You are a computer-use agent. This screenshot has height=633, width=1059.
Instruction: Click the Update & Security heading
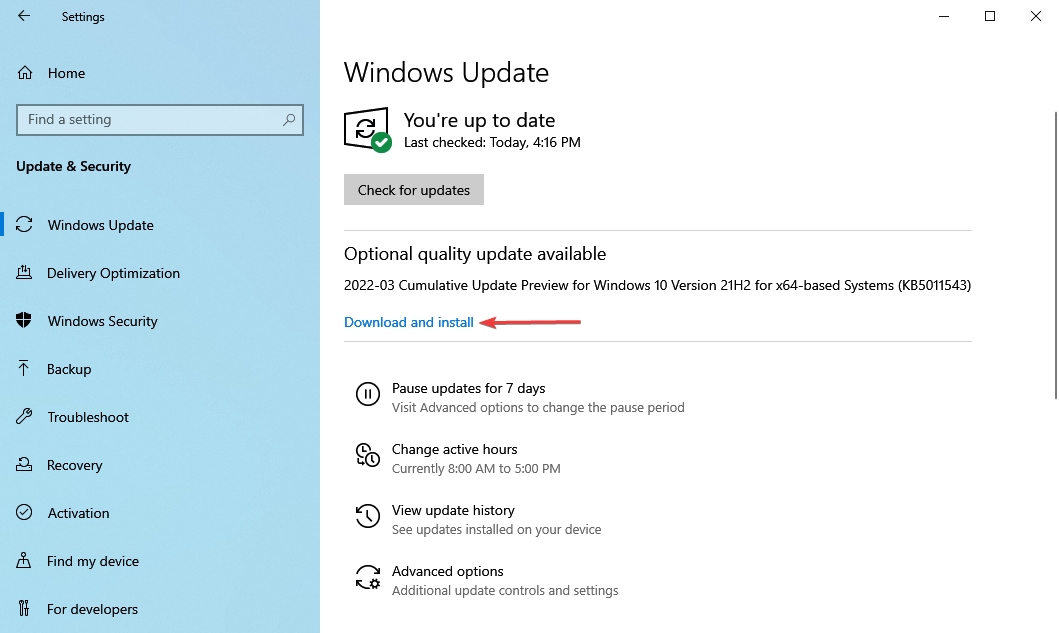(x=73, y=166)
